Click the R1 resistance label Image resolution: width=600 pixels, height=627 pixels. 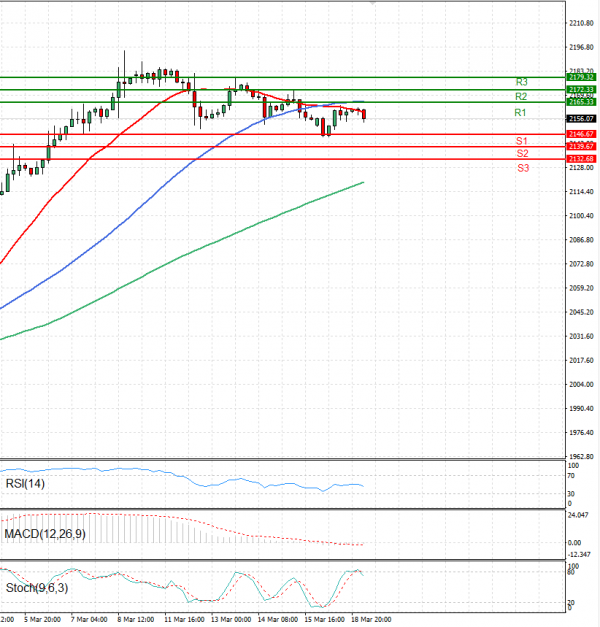tap(520, 113)
